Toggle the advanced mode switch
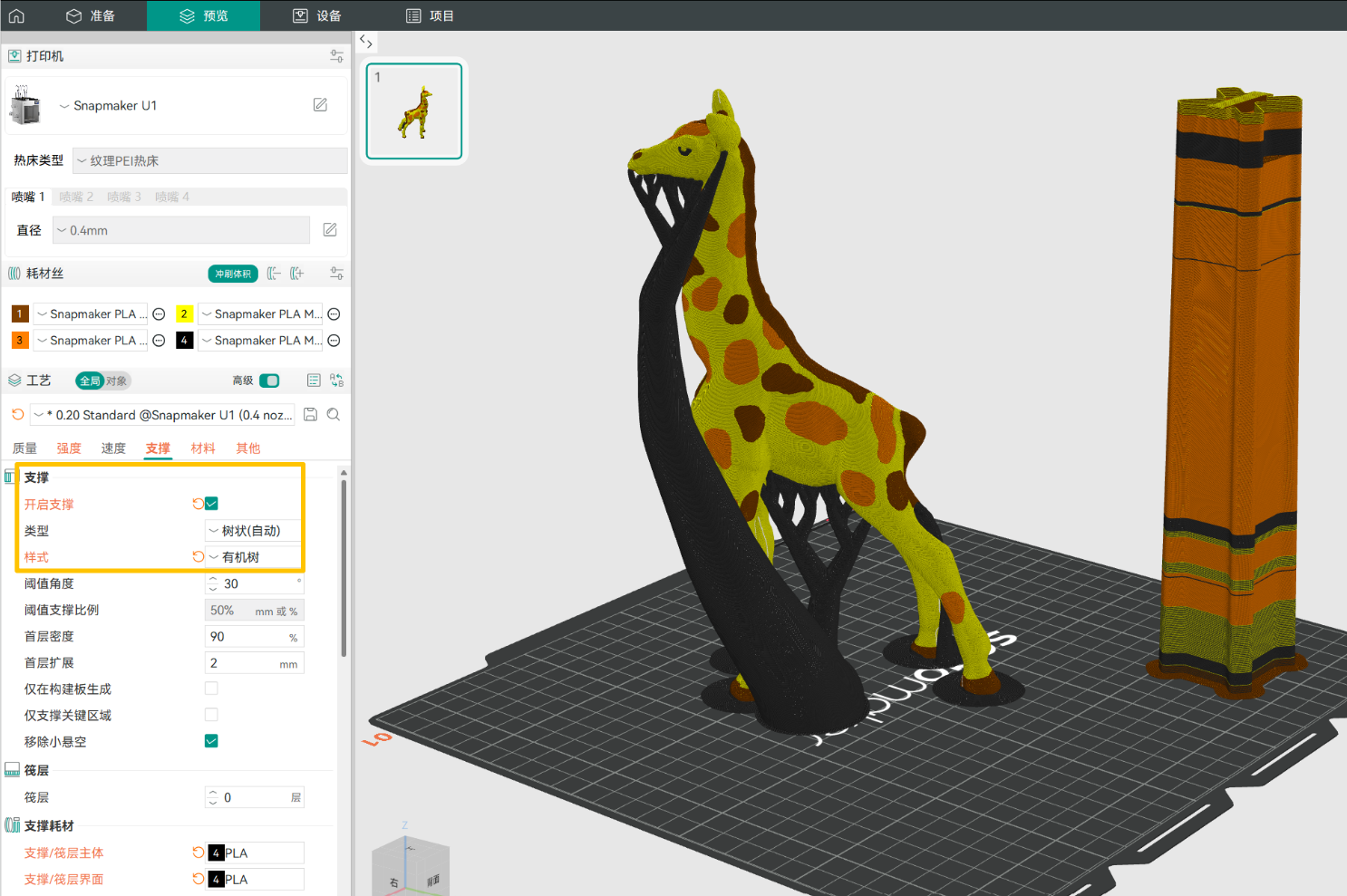Image resolution: width=1347 pixels, height=896 pixels. pyautogui.click(x=269, y=381)
